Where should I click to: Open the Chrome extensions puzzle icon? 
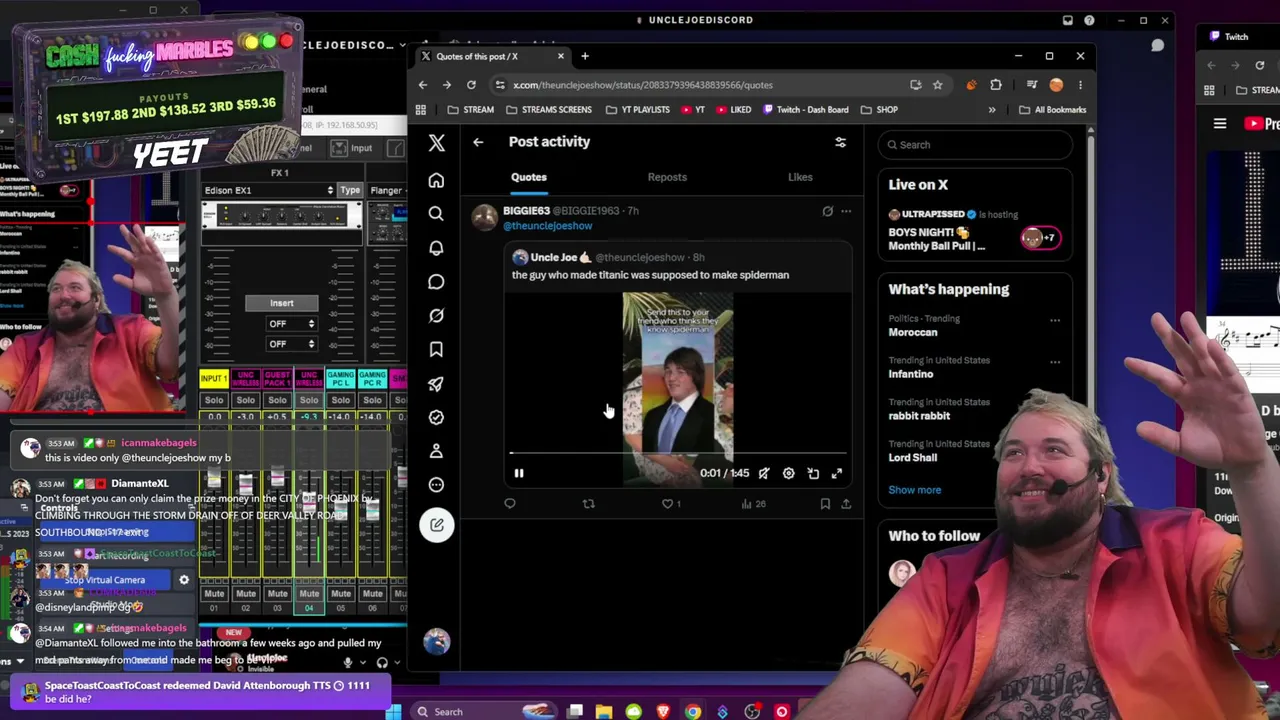[x=995, y=85]
